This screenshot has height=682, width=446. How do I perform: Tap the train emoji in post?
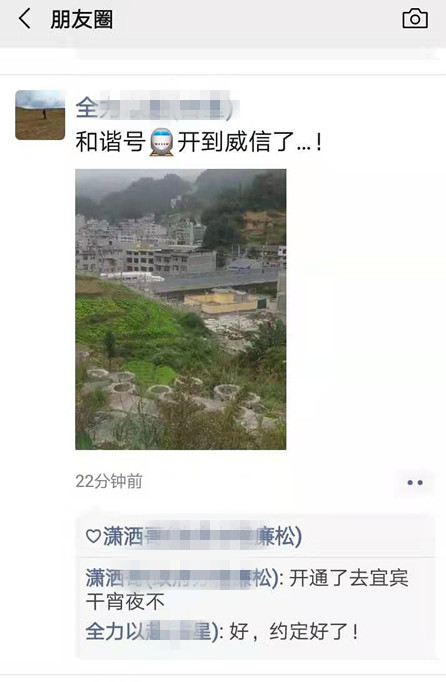tap(161, 142)
